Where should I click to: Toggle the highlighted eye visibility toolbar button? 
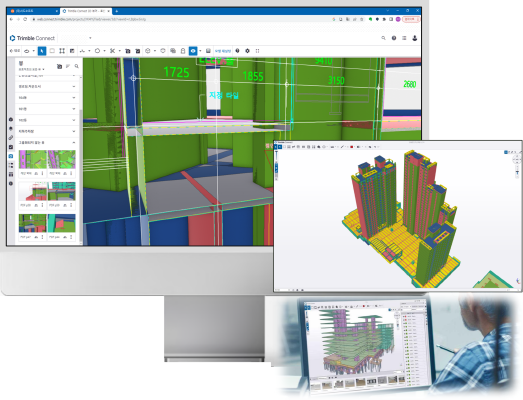click(193, 51)
